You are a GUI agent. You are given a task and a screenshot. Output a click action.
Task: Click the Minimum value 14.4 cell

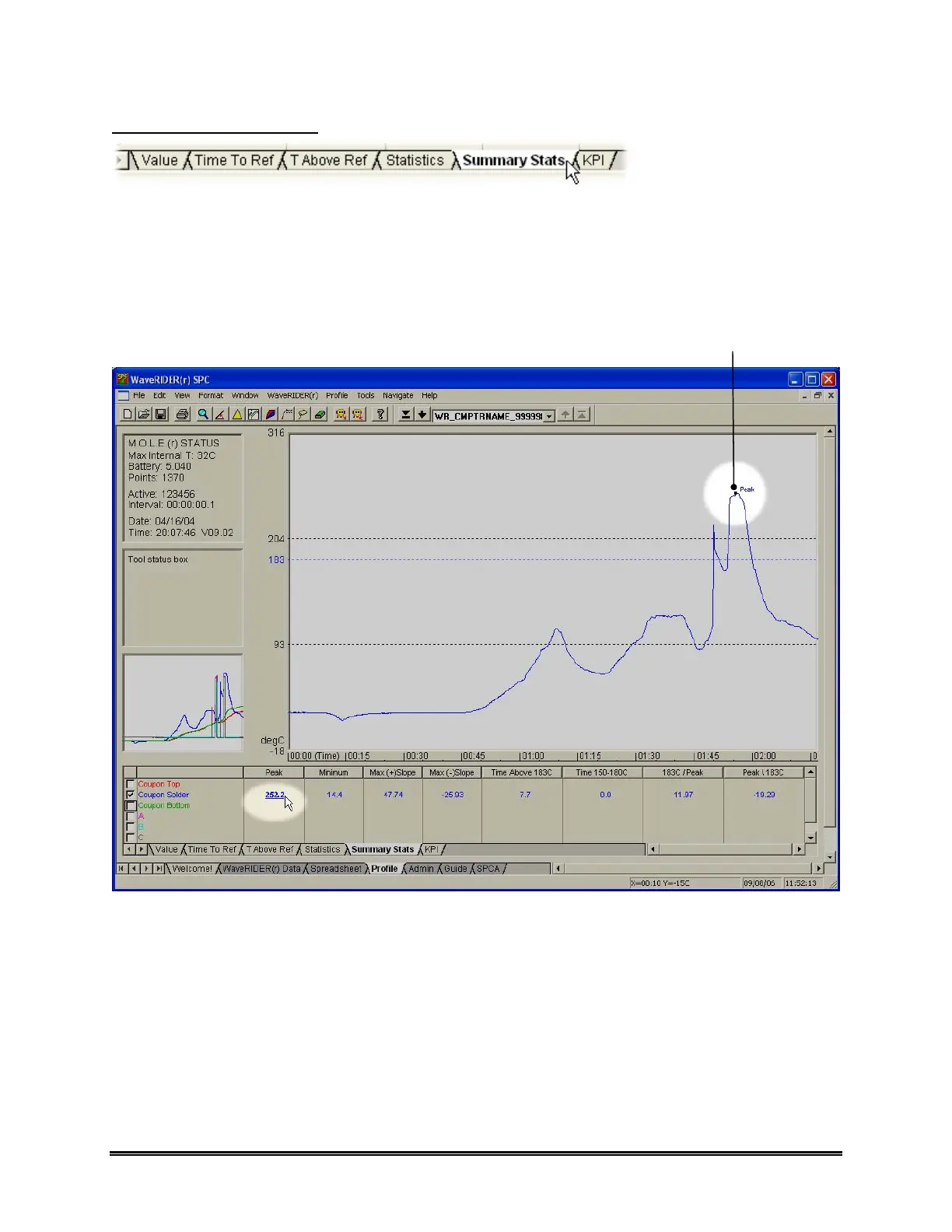[334, 795]
